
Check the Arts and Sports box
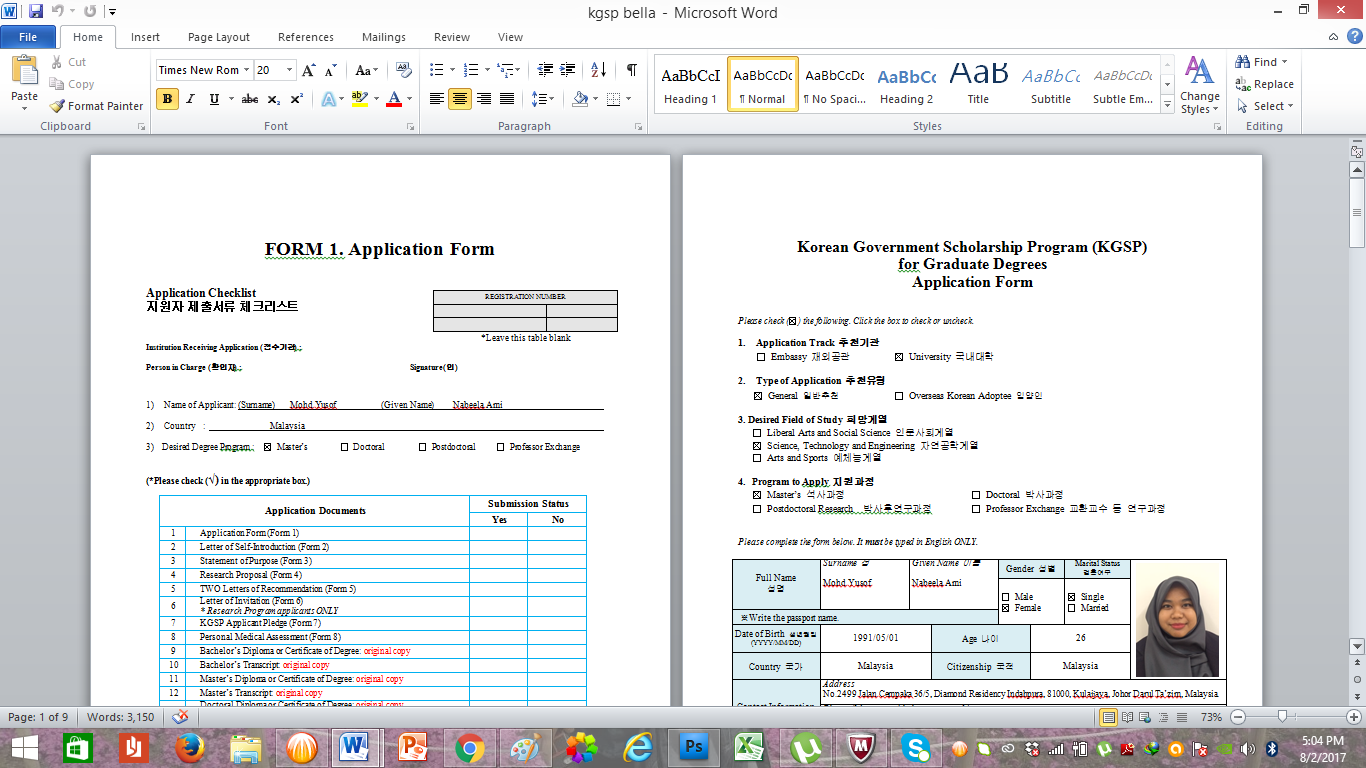click(x=757, y=458)
